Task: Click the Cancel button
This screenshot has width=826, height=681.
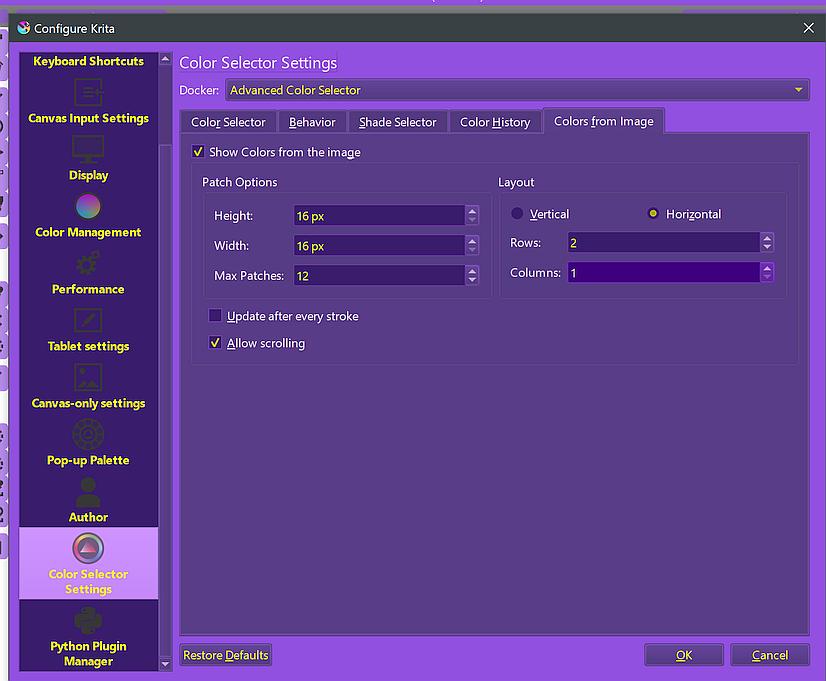Action: point(770,655)
